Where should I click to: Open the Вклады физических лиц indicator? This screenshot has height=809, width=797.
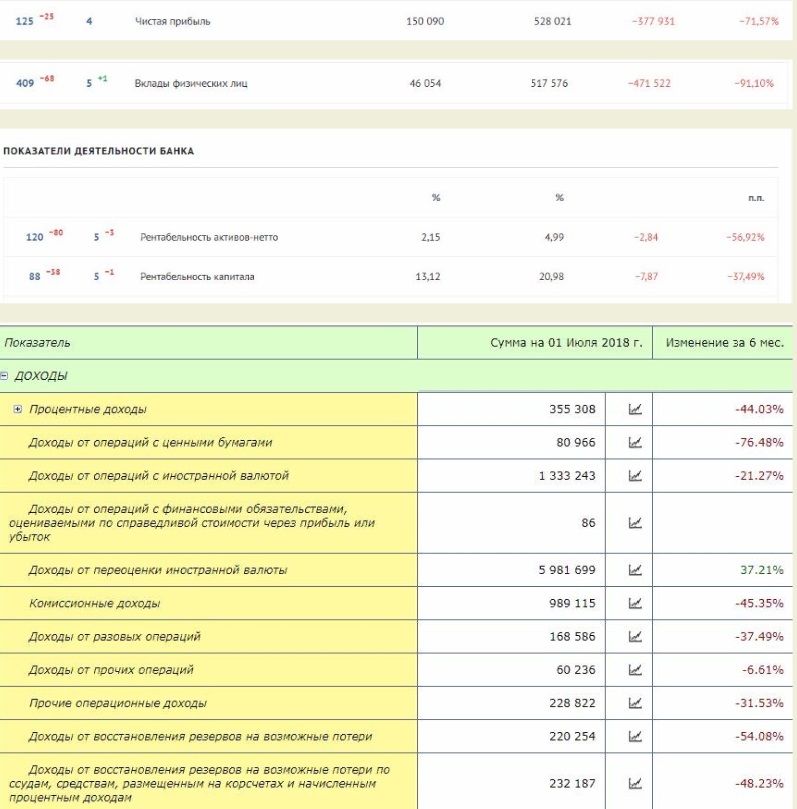point(190,83)
